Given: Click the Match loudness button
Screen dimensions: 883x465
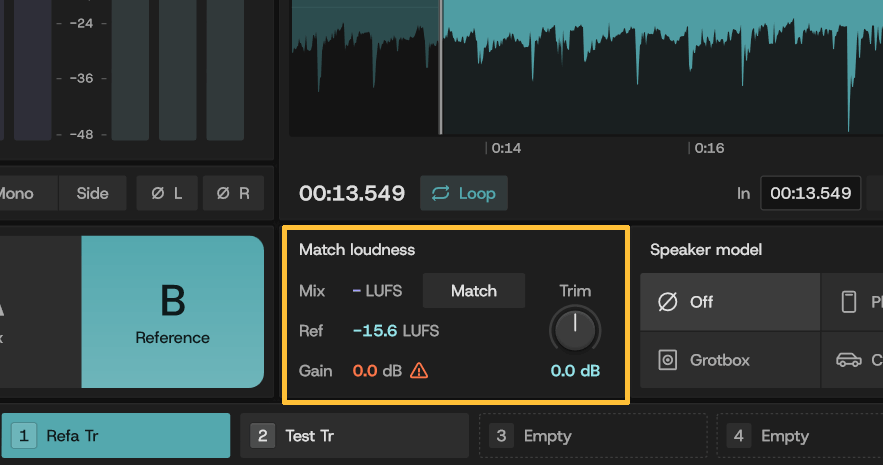Looking at the screenshot, I should click(474, 290).
